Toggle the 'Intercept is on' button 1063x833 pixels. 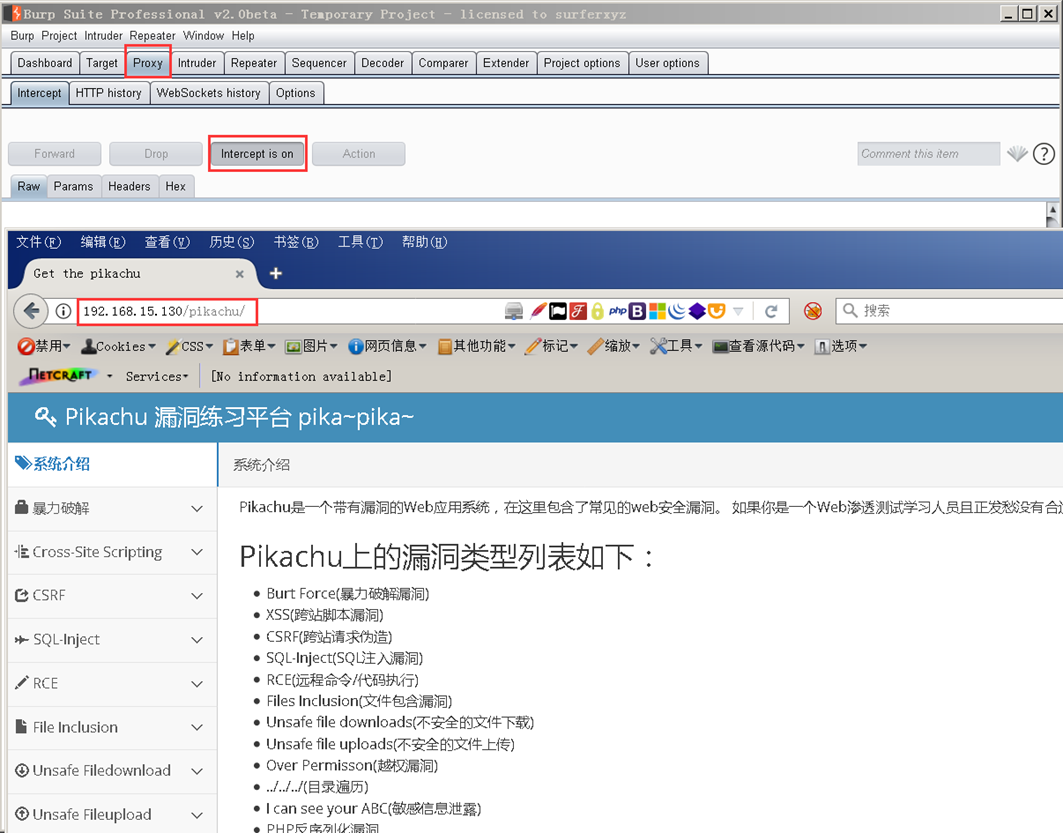[x=257, y=154]
